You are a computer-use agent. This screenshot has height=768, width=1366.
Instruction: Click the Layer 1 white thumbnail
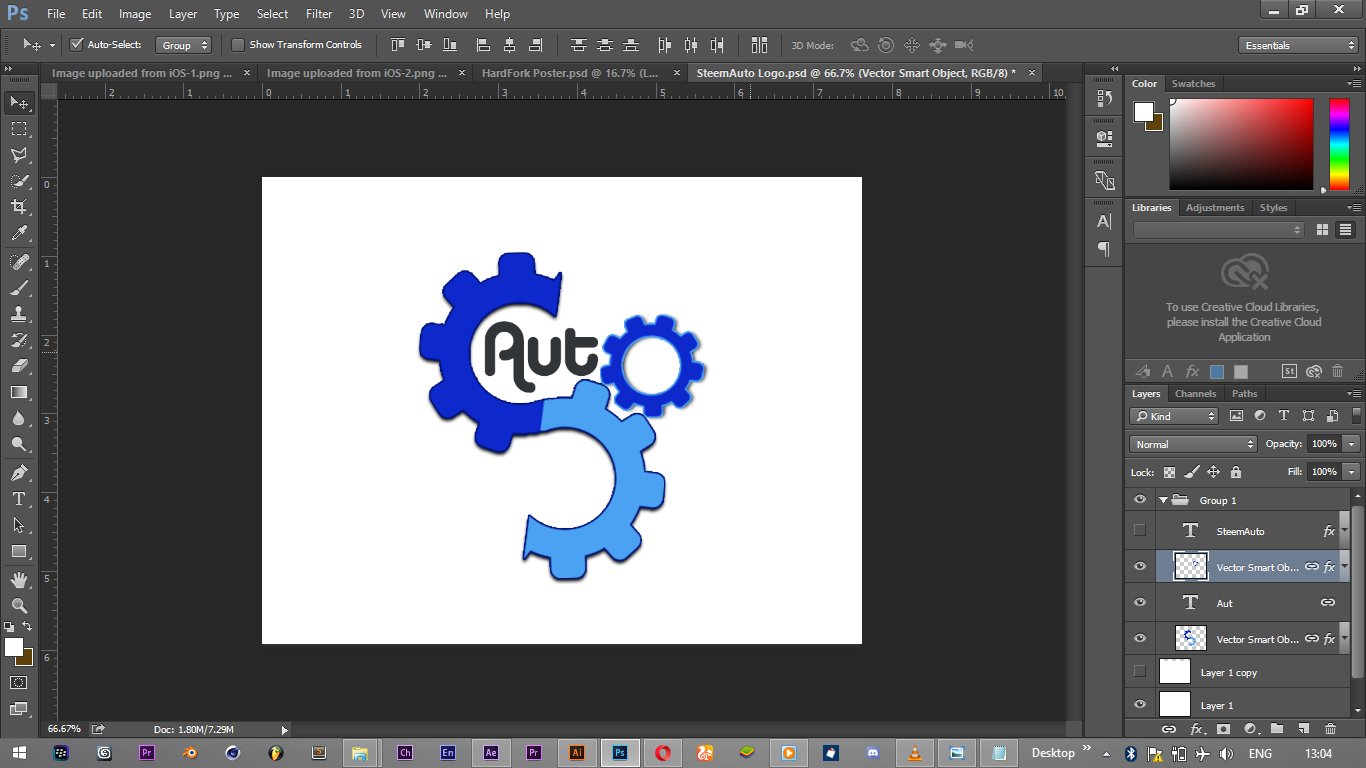click(x=1175, y=705)
